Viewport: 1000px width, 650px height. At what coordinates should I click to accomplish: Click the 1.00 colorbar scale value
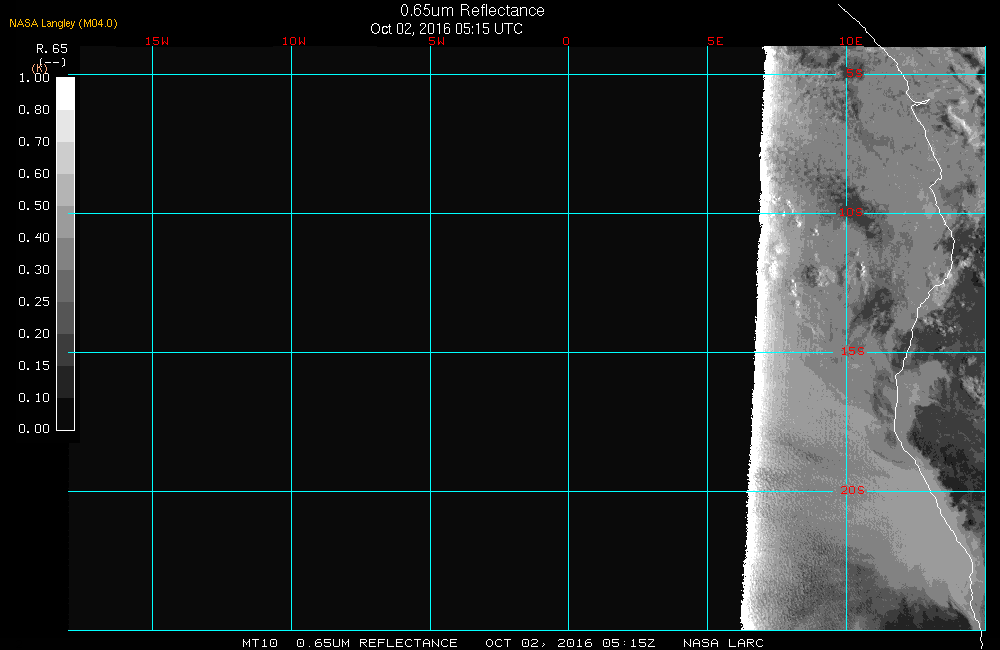click(34, 78)
